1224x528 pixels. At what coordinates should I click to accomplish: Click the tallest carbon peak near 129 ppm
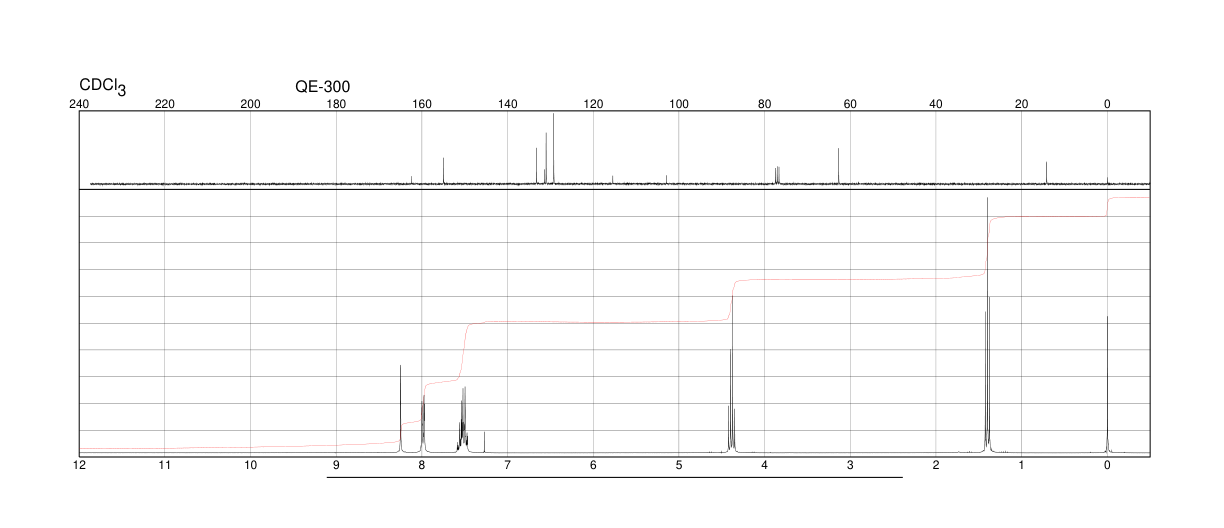(553, 149)
